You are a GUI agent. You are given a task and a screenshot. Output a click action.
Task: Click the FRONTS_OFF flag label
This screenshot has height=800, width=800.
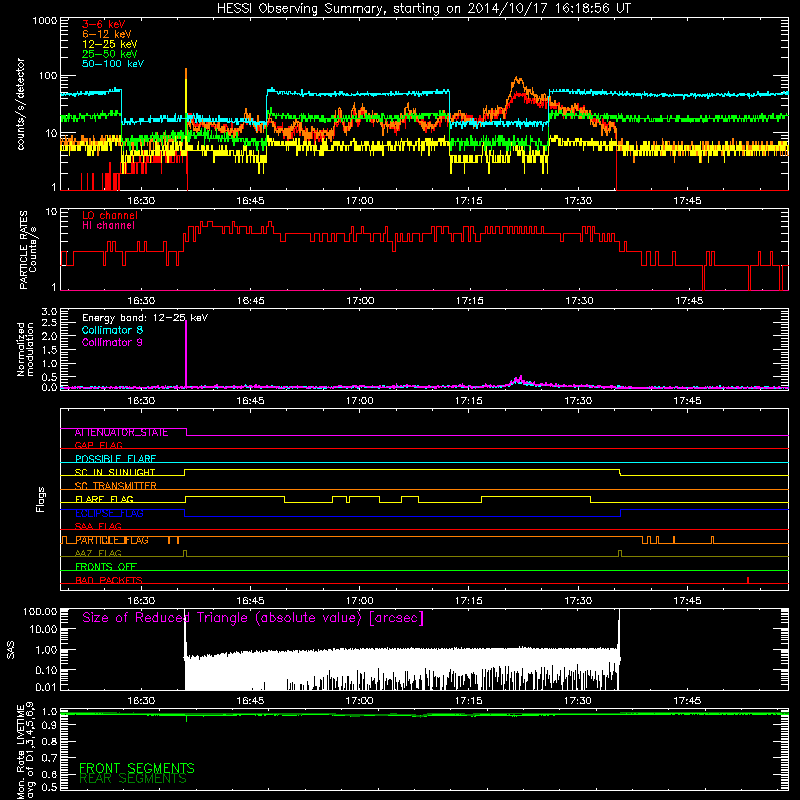(106, 567)
